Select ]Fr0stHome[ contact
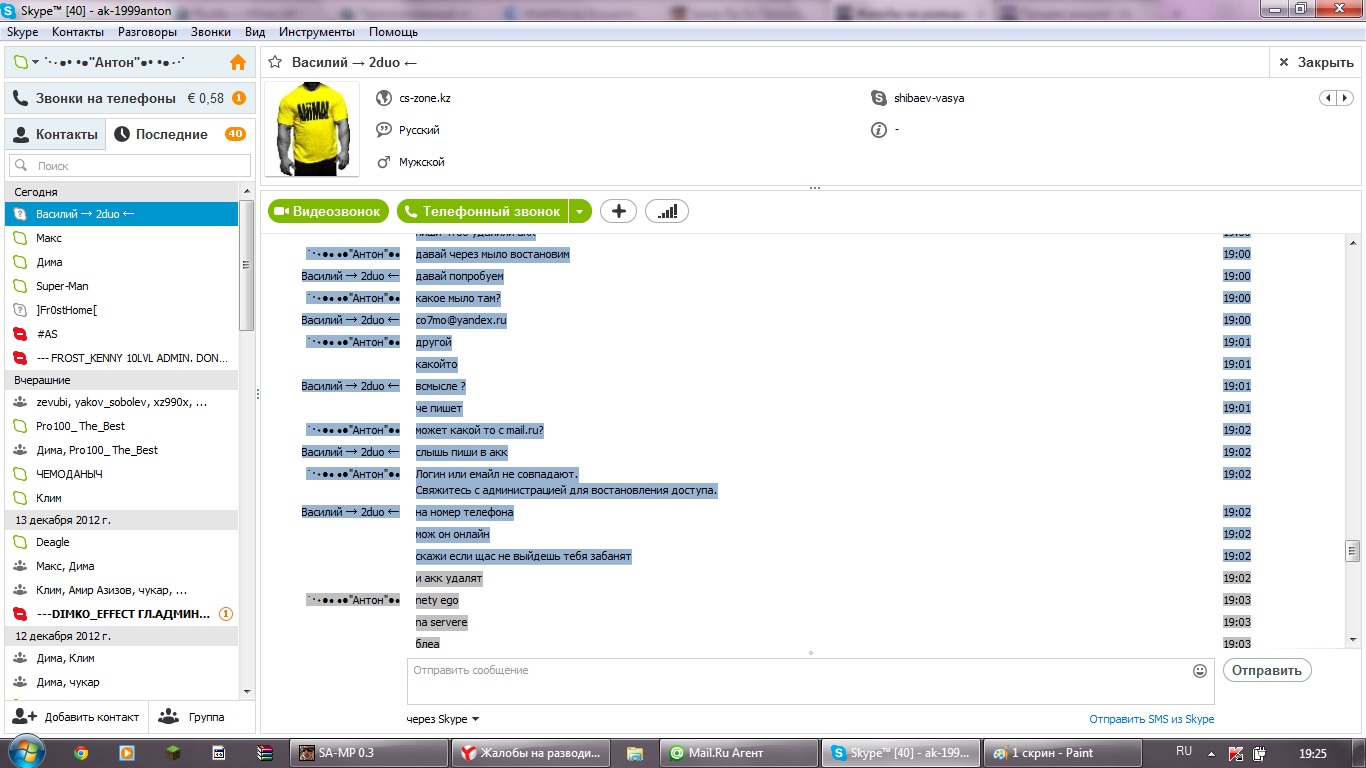This screenshot has height=768, width=1366. point(122,310)
